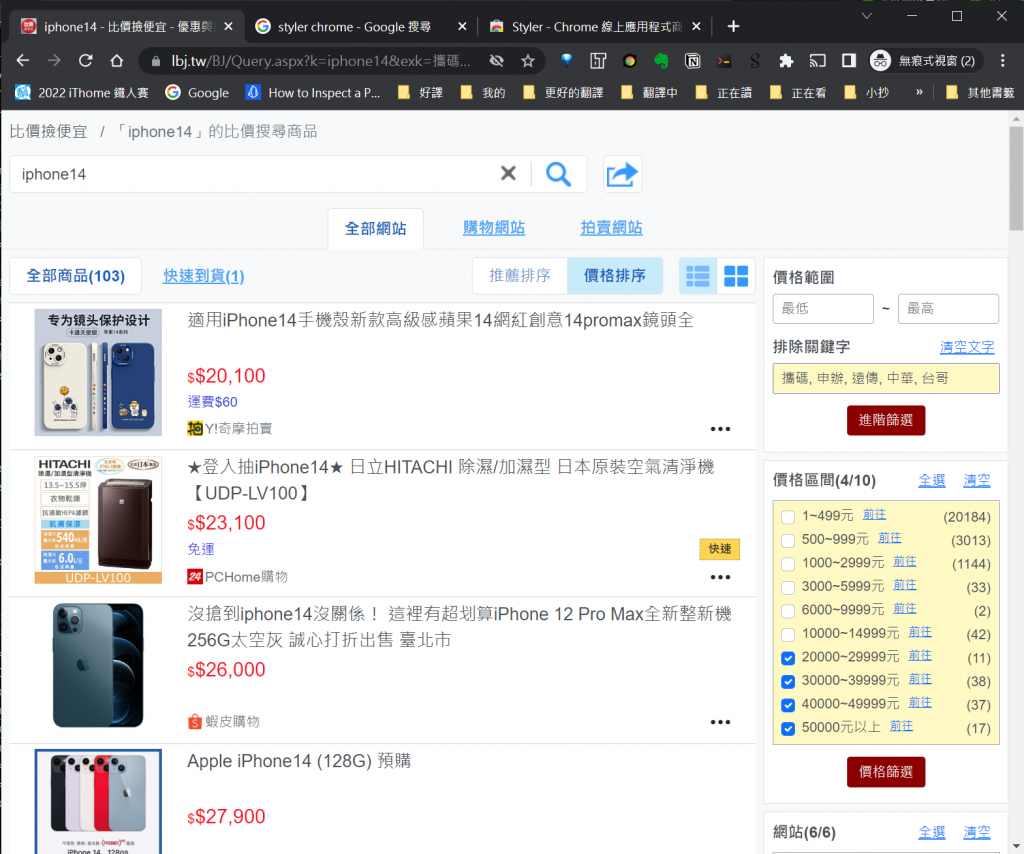Screen dimensions: 1024x854
Task: Uncheck the 30000~39999元 price range
Action: (x=788, y=682)
